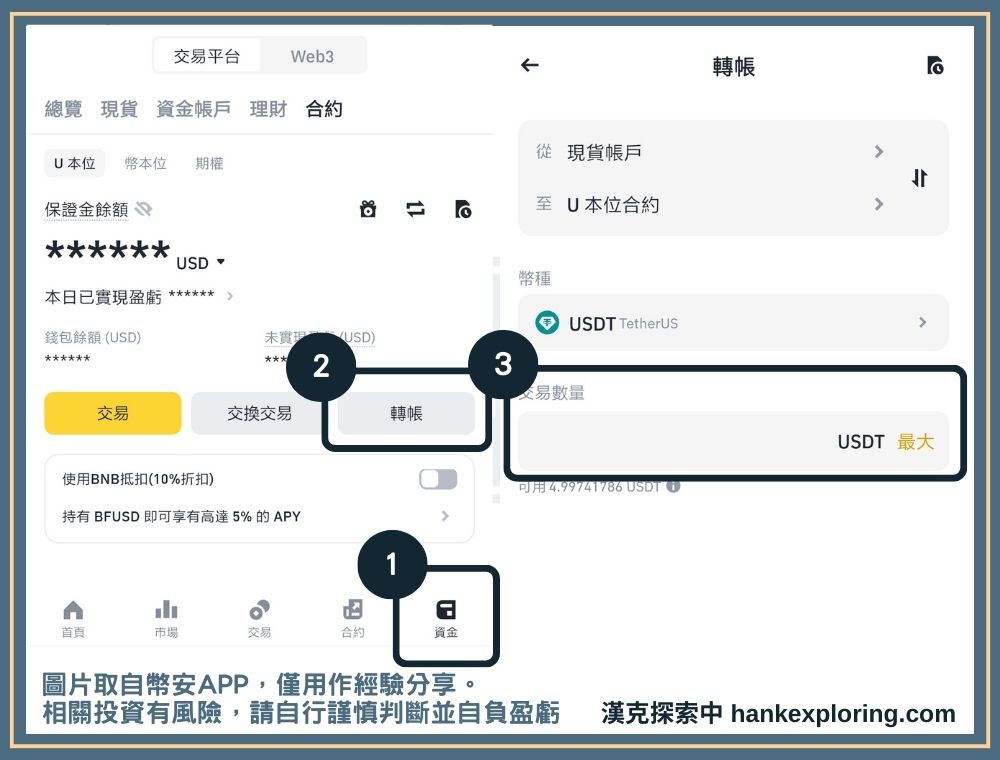
Task: Select the 交易平台 segment
Action: (207, 56)
